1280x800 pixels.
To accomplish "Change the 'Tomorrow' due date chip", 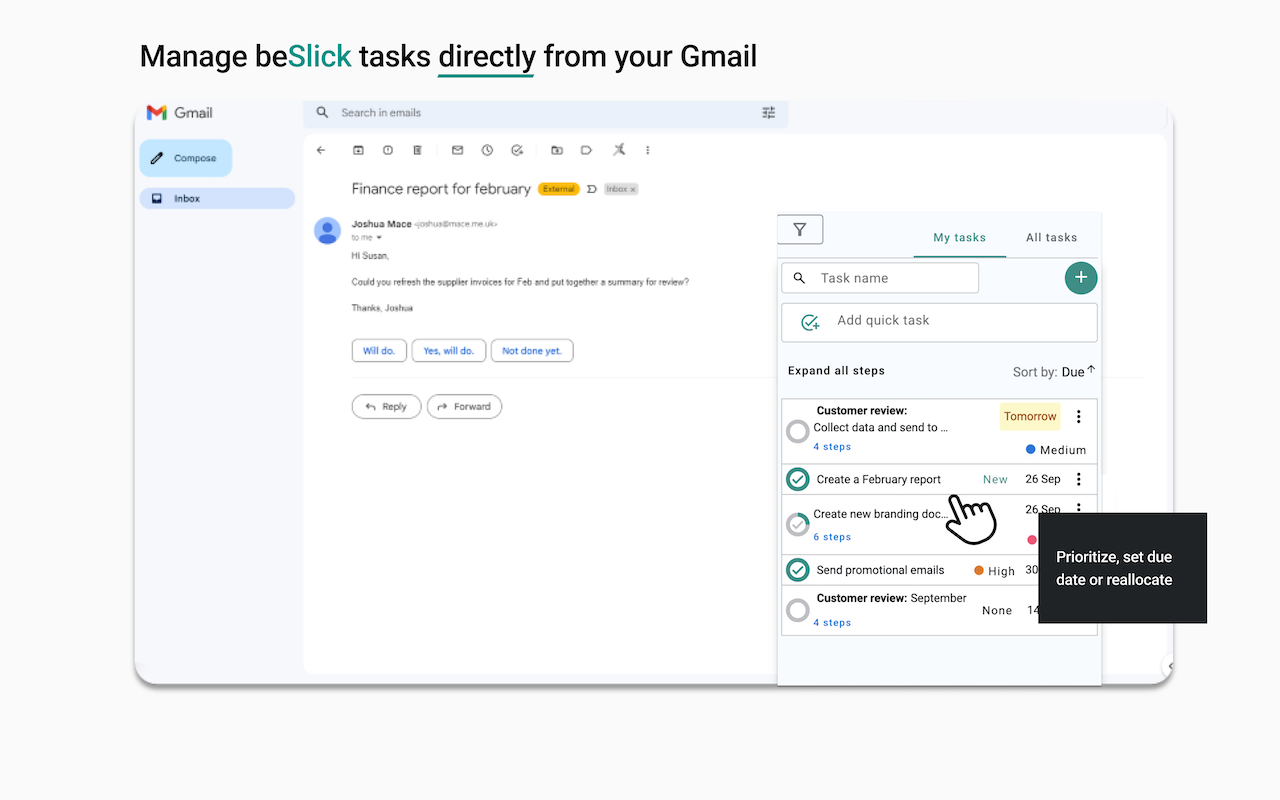I will coord(1029,416).
